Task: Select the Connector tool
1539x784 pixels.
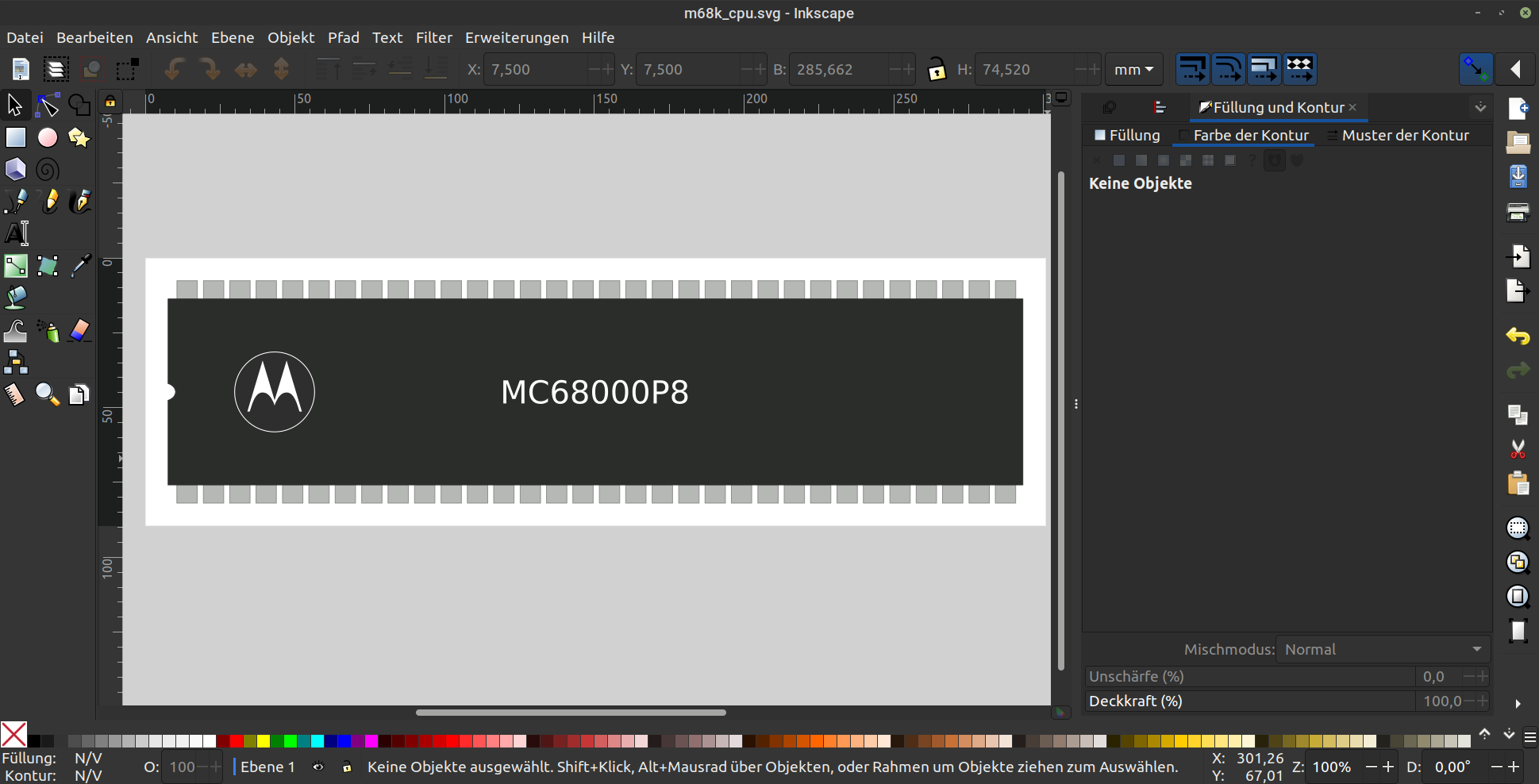Action: (x=15, y=362)
